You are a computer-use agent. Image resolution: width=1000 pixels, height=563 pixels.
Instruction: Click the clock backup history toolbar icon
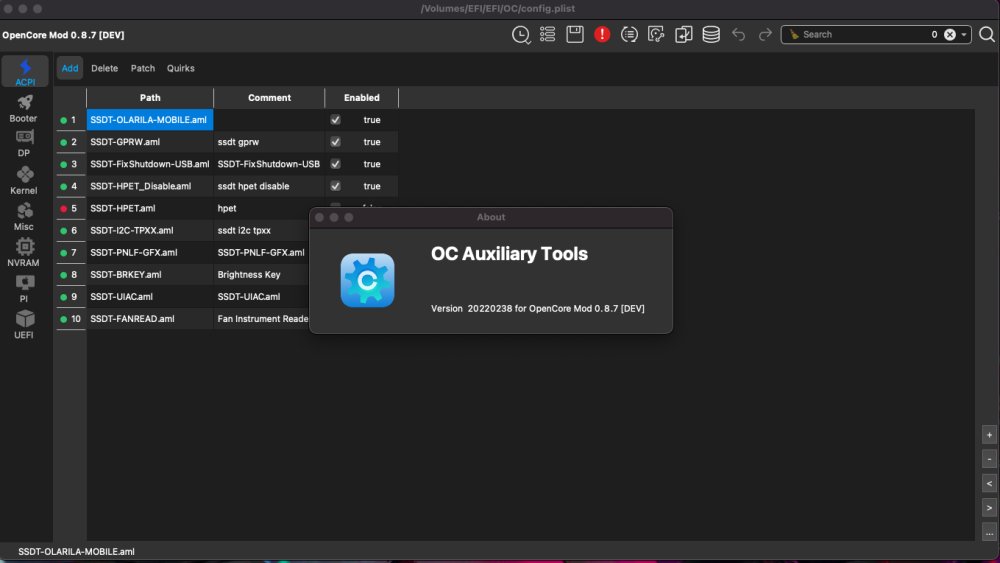[x=521, y=34]
